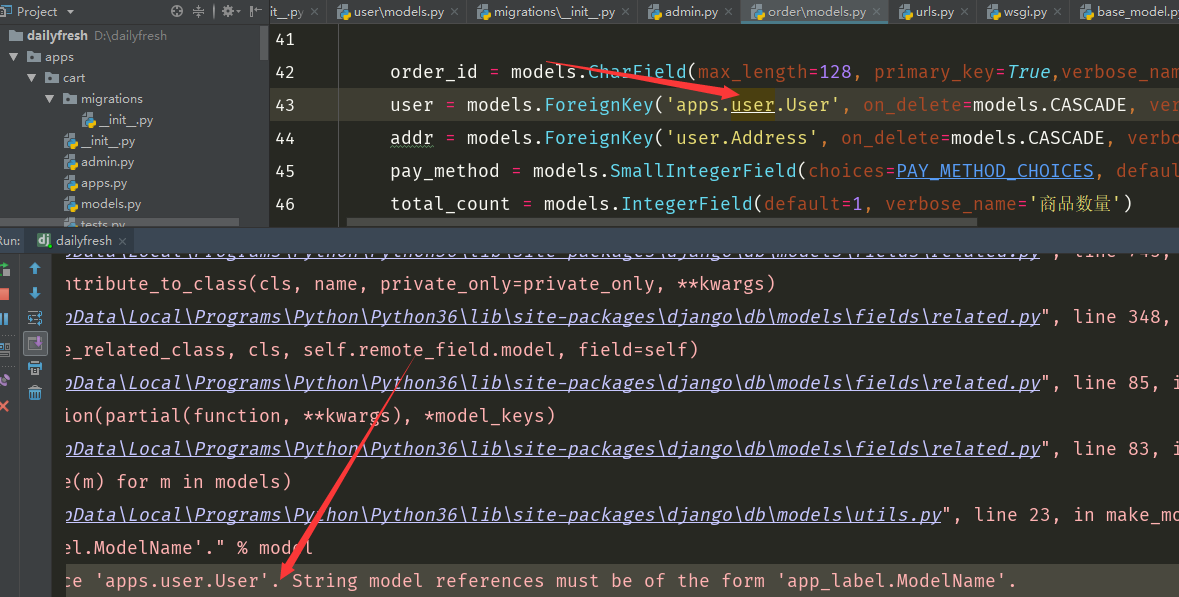This screenshot has height=597, width=1179.
Task: Open utils.py link at line 23
Action: [503, 516]
